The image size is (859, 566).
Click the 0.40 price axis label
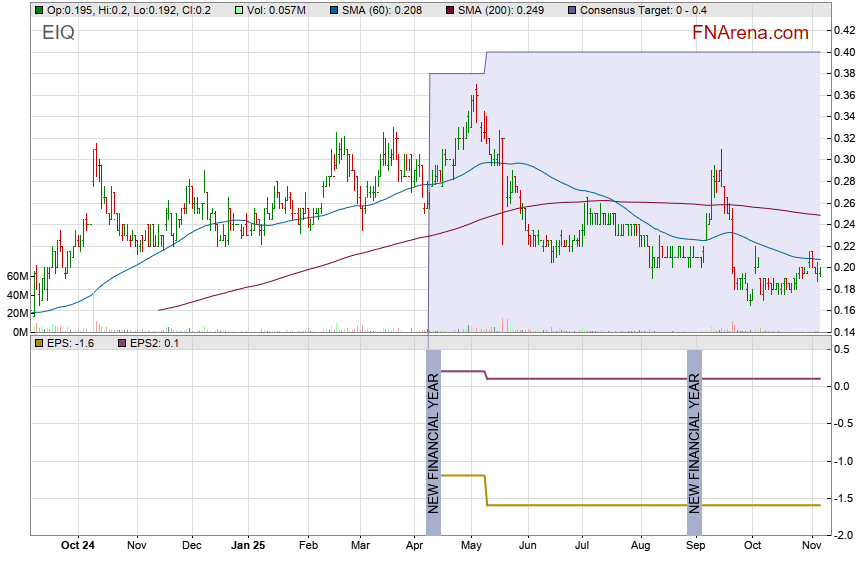coord(842,52)
